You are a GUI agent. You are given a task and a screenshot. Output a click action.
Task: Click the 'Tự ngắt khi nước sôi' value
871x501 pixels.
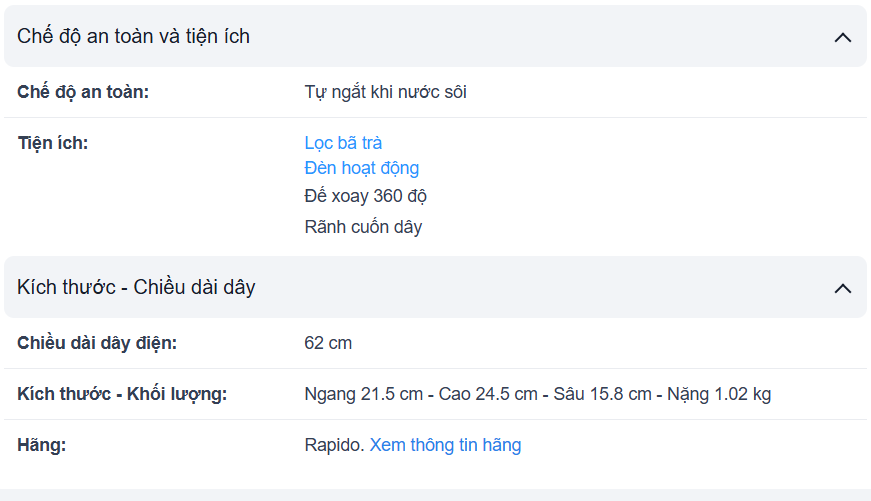(x=385, y=93)
